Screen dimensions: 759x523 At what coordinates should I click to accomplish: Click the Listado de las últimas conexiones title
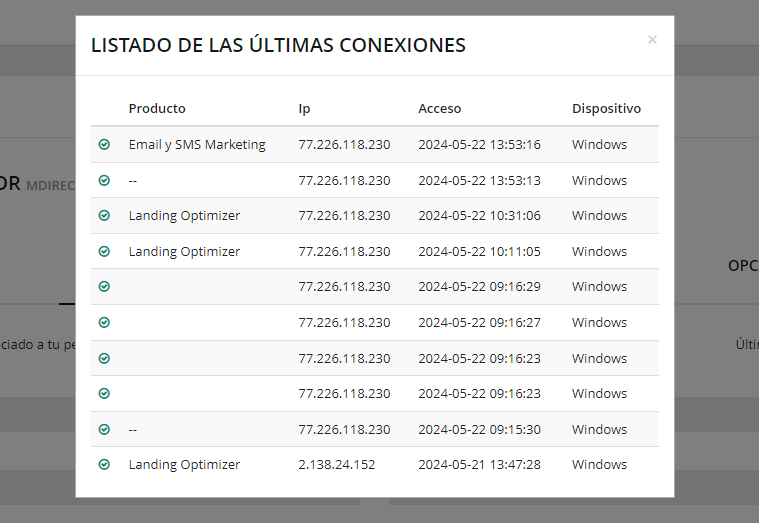(278, 45)
